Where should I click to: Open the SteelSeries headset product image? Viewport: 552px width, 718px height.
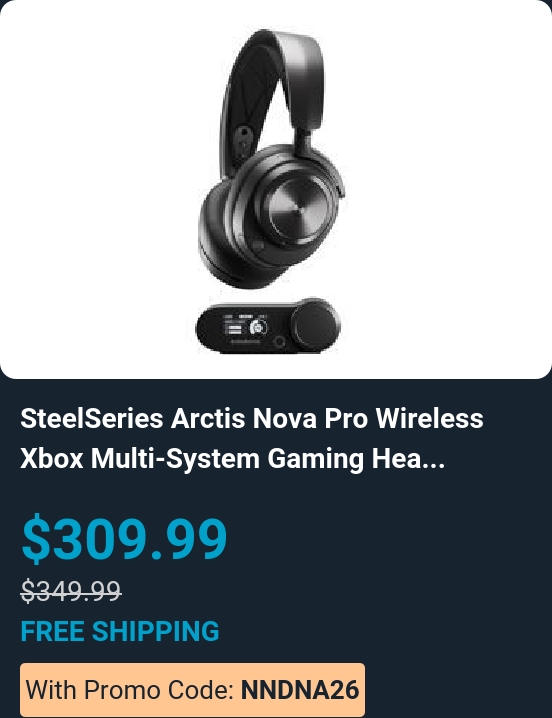tap(276, 189)
